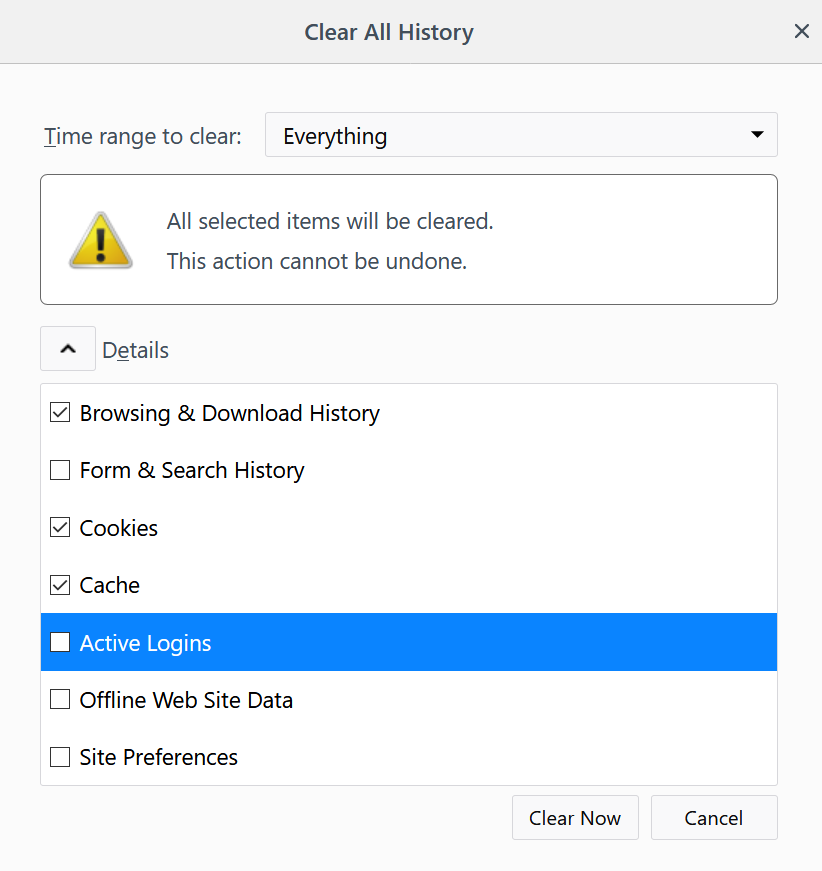Select the Site Preferences label text
This screenshot has height=871, width=822.
pyautogui.click(x=159, y=757)
